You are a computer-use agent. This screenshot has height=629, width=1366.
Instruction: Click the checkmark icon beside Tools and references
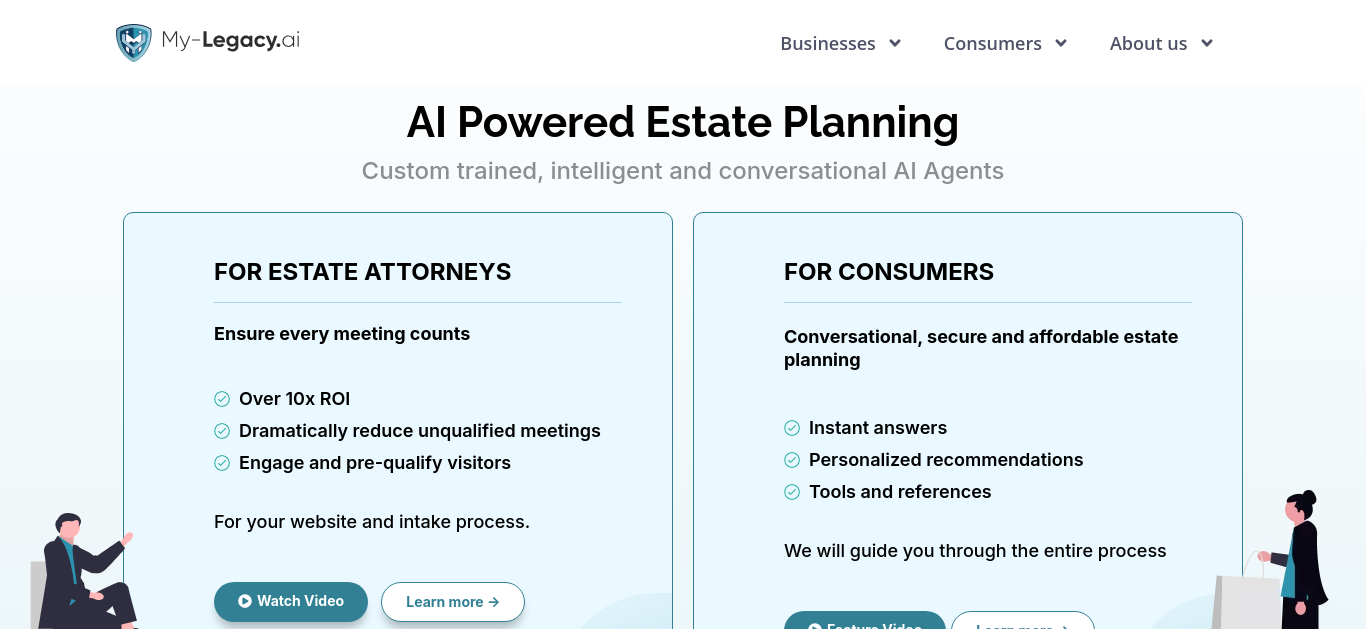[x=792, y=492]
